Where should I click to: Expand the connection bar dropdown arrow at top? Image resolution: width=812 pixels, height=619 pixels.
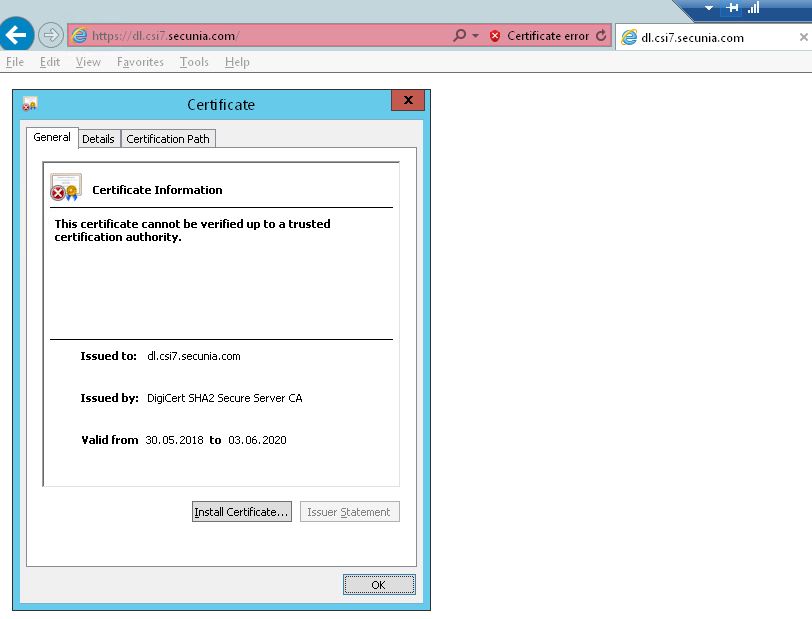tap(709, 8)
